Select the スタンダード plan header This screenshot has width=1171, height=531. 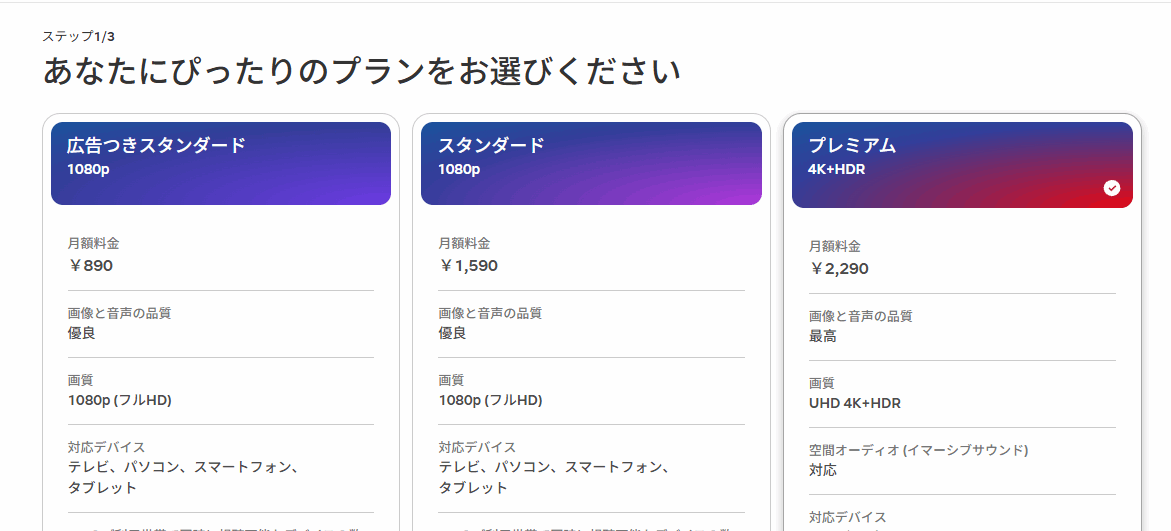(591, 164)
